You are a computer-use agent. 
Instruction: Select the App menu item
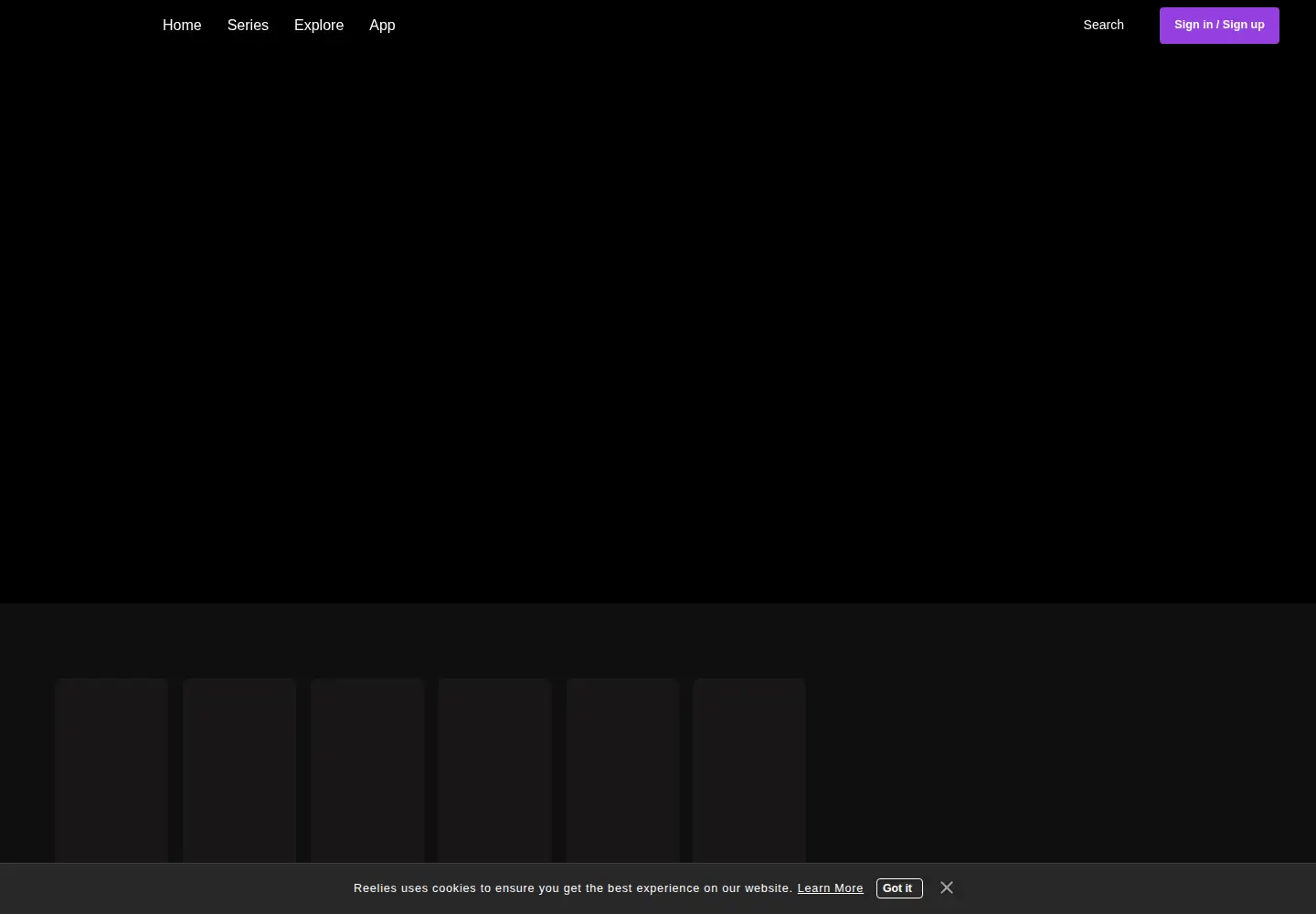(x=382, y=26)
